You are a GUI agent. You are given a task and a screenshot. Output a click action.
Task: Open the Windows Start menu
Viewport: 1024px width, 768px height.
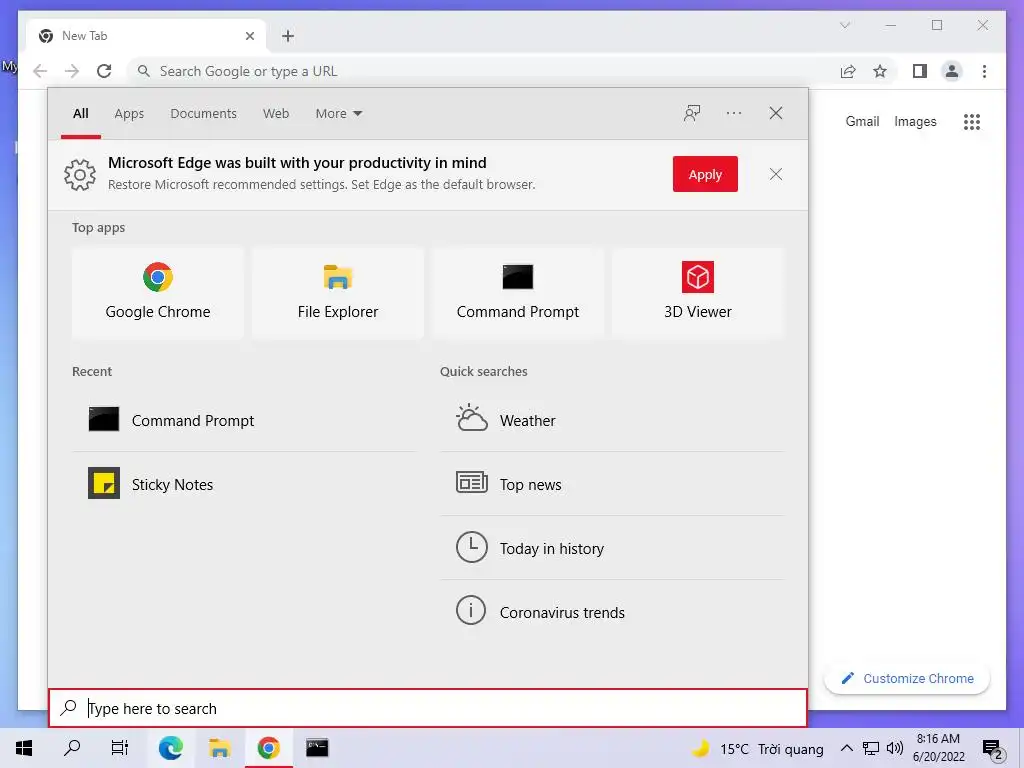point(24,748)
